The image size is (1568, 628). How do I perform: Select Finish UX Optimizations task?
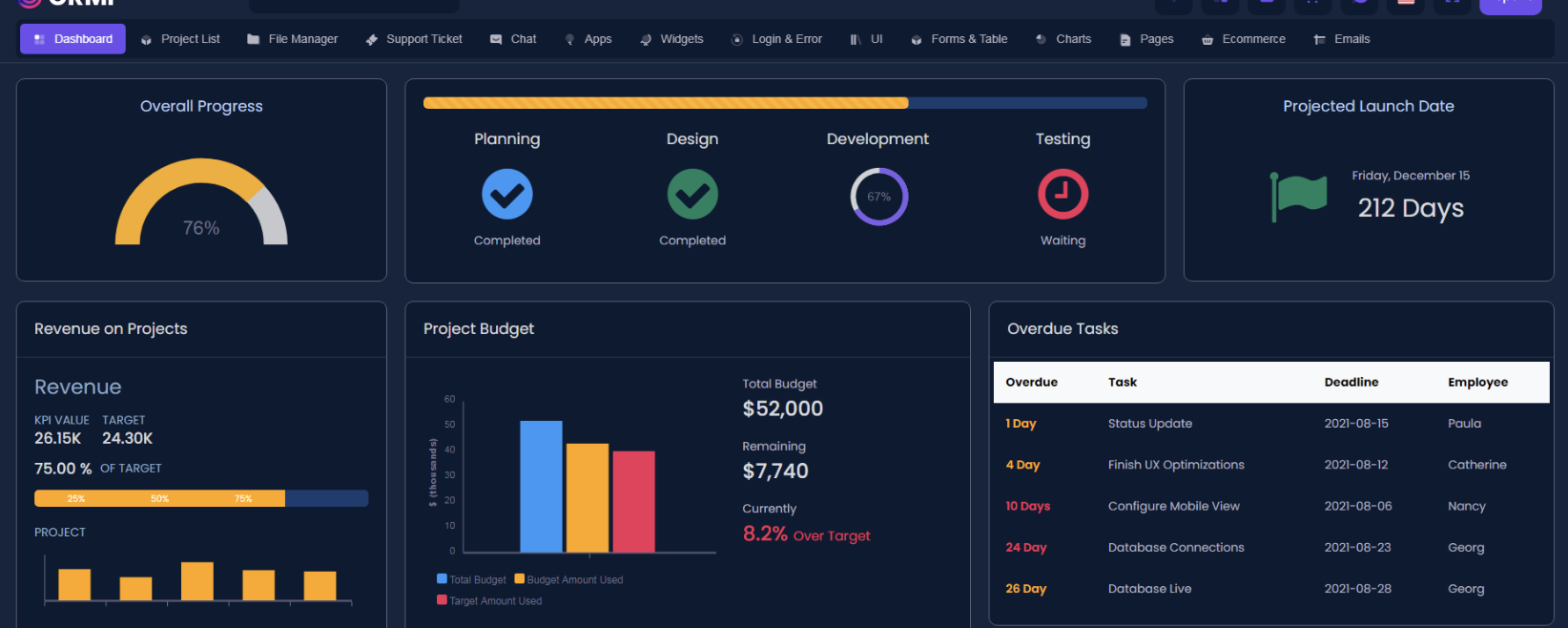tap(1176, 465)
